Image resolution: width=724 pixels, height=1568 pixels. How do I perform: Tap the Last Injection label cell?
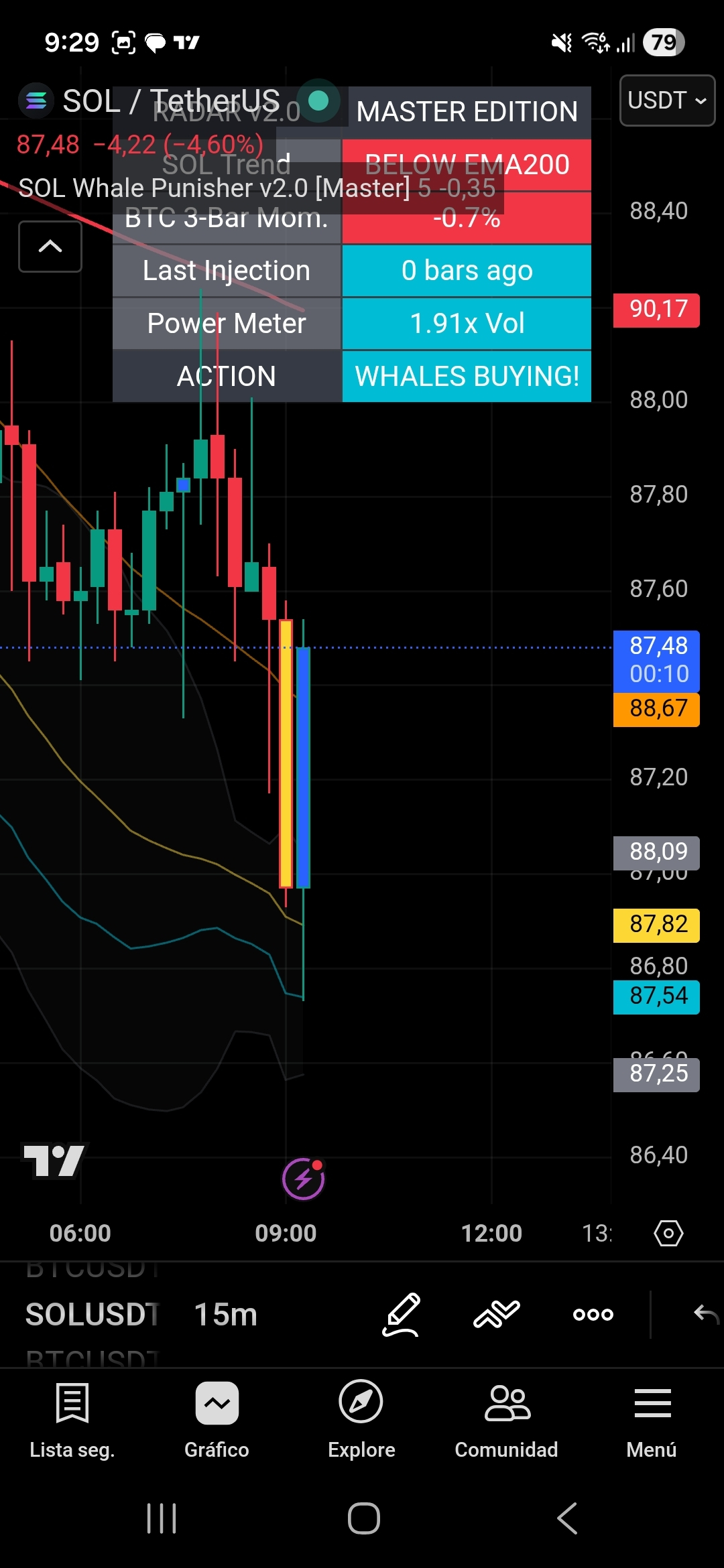pyautogui.click(x=227, y=271)
